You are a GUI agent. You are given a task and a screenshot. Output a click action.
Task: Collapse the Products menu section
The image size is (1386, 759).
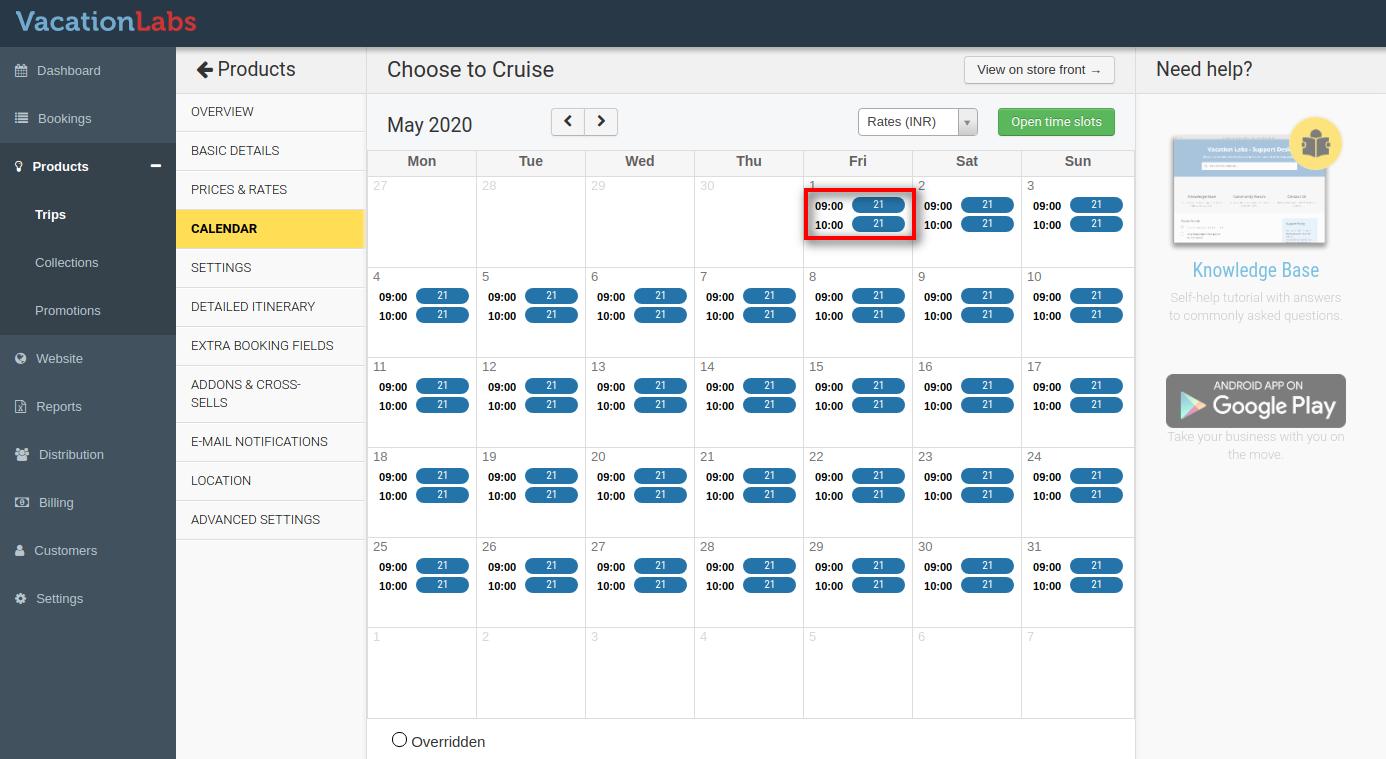click(155, 166)
